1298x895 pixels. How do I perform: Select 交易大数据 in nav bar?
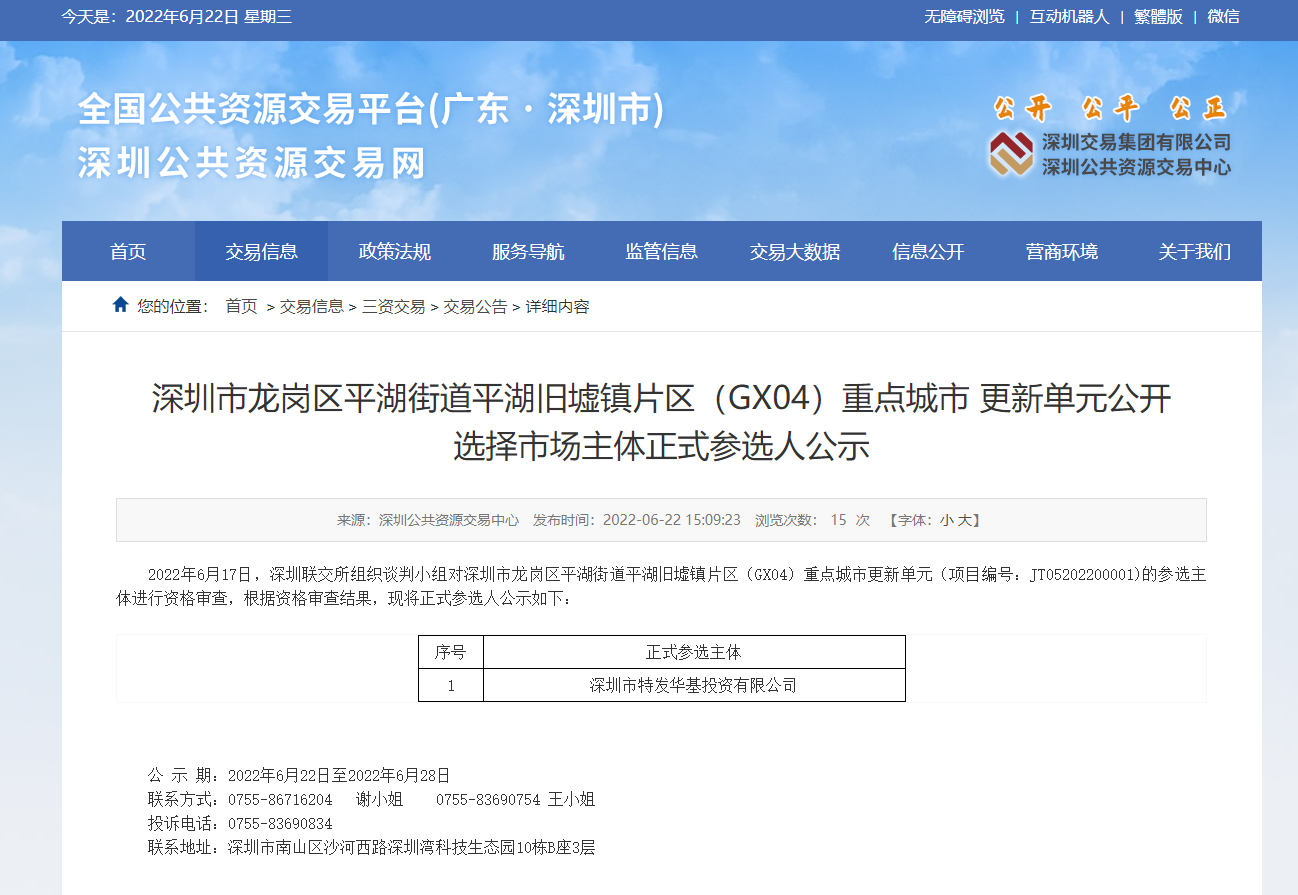click(795, 252)
